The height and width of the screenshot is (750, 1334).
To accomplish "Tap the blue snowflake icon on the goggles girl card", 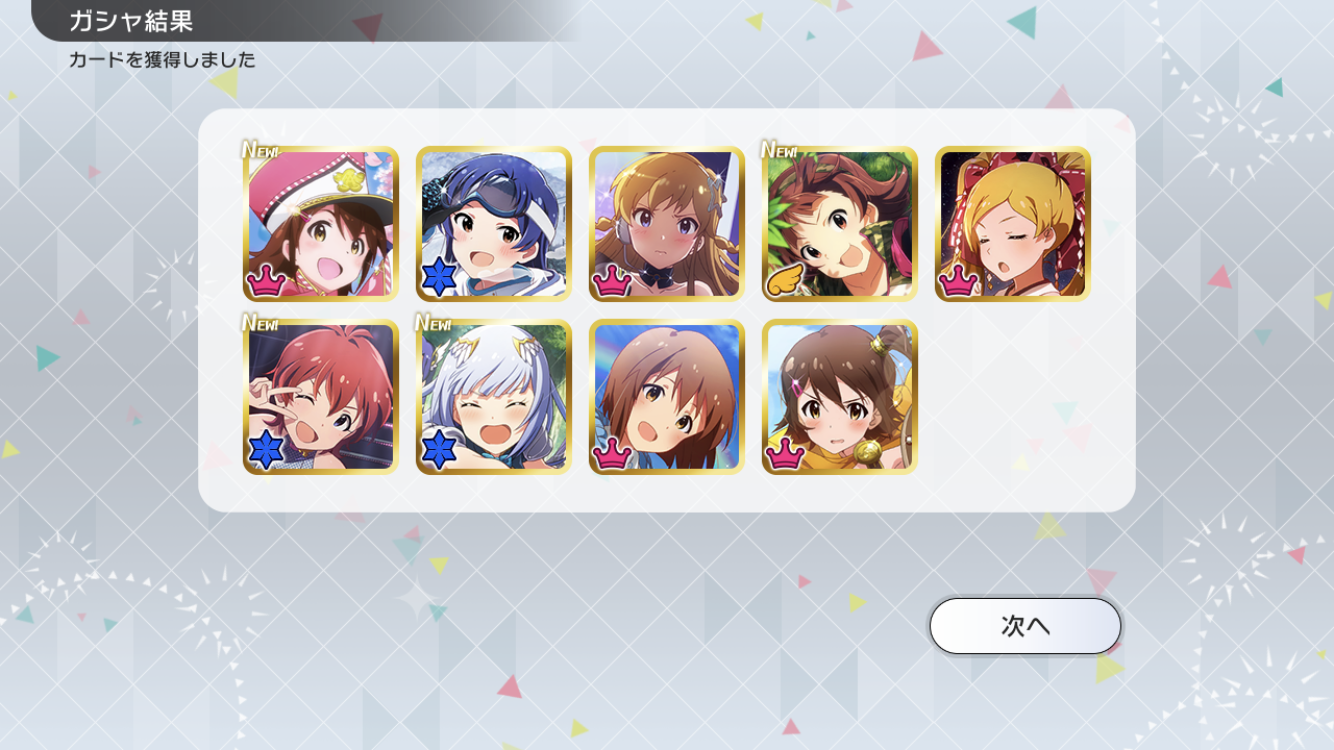I will coord(439,278).
